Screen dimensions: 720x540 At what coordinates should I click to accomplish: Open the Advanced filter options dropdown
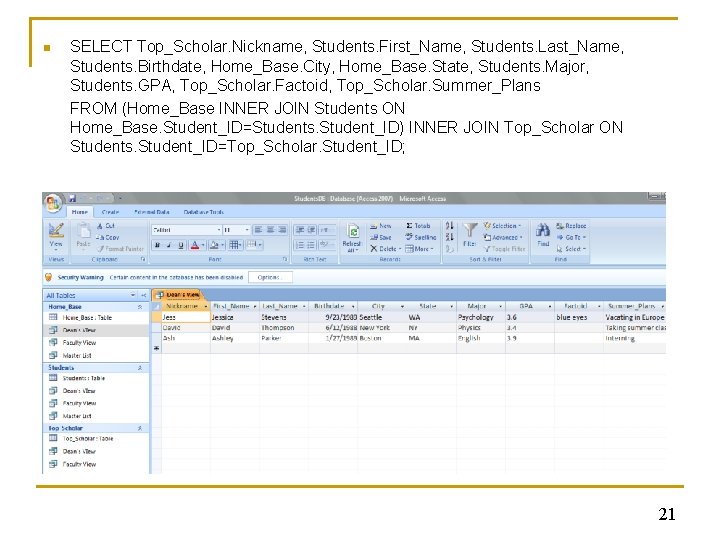click(503, 237)
